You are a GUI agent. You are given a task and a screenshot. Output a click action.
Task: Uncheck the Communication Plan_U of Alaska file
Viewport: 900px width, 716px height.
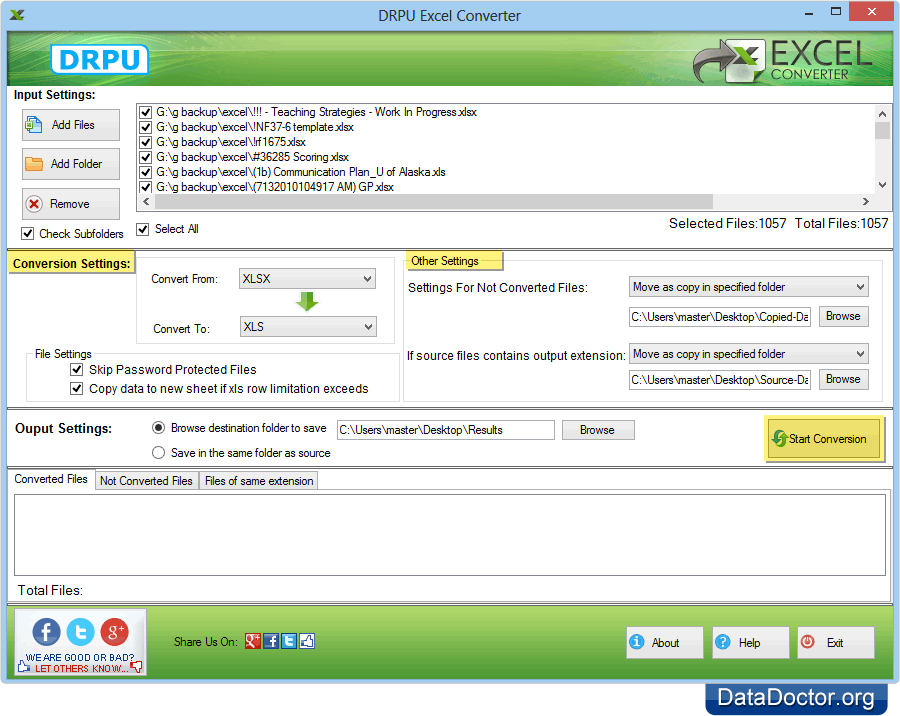point(146,172)
